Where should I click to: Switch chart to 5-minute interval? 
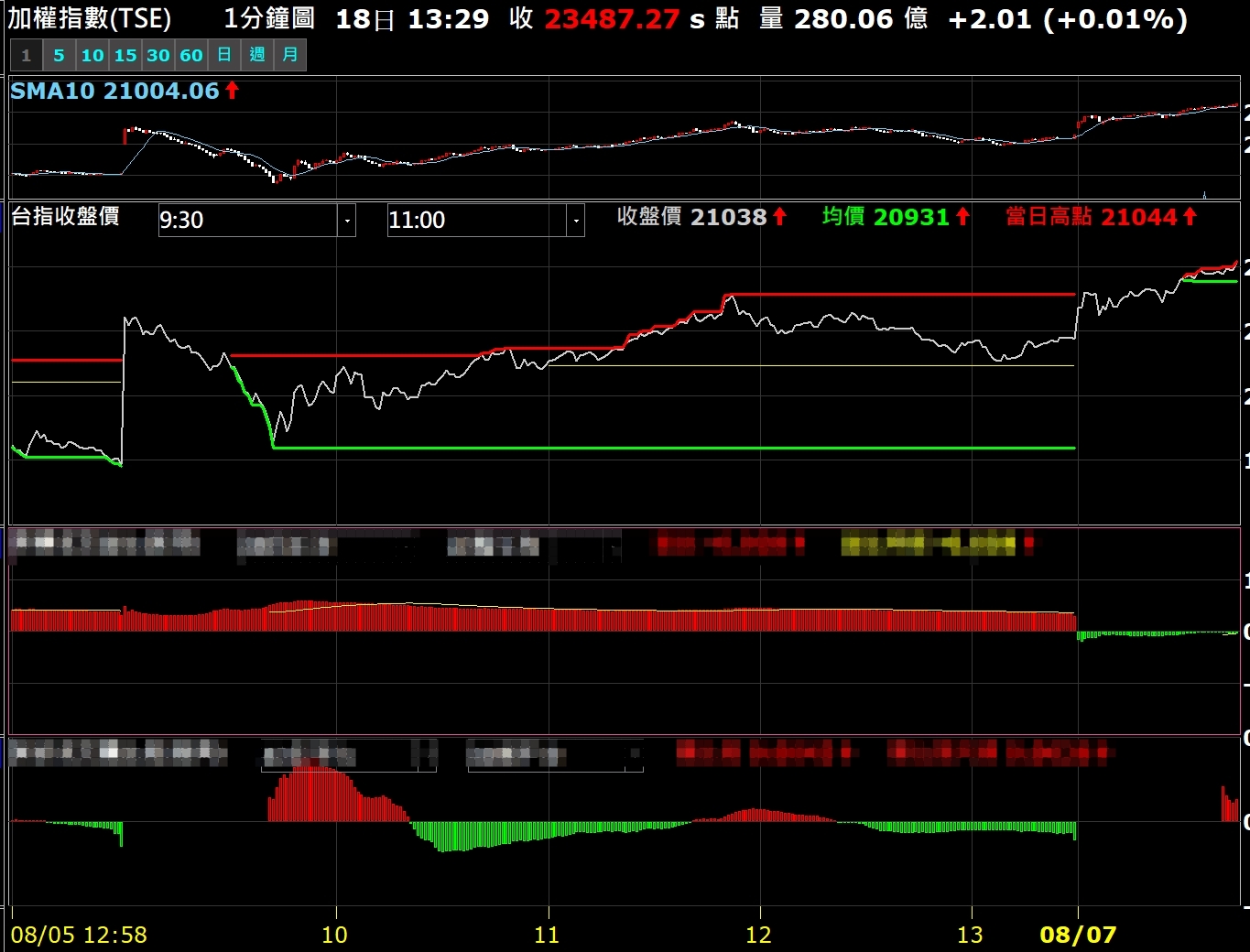(59, 55)
